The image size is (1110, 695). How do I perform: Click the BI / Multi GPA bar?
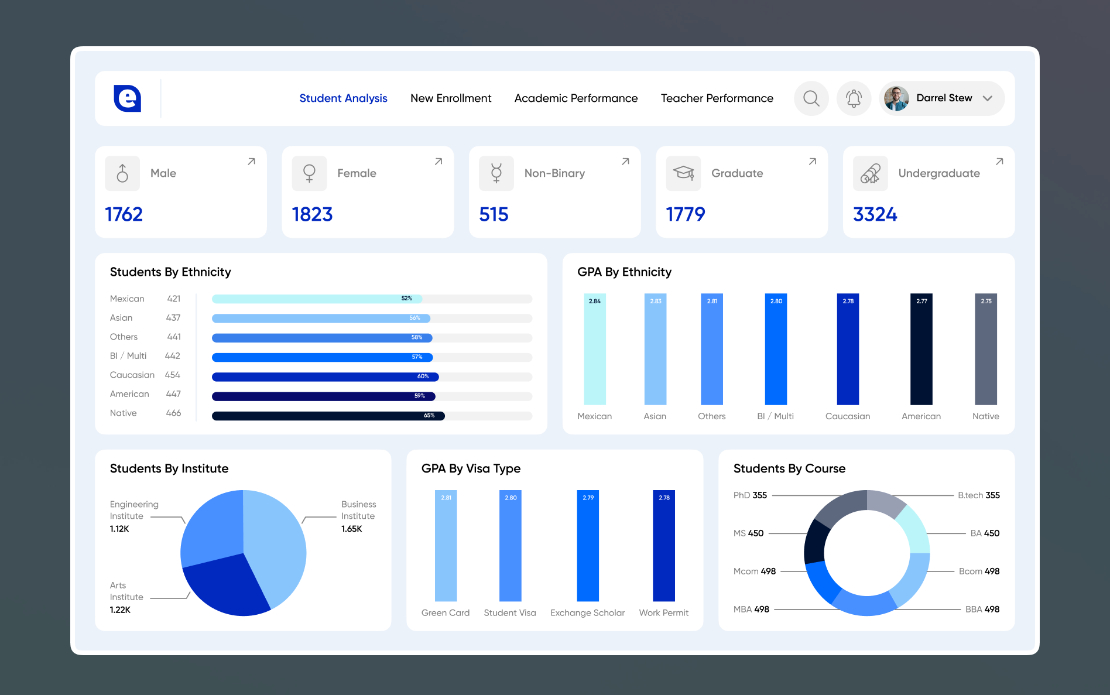click(776, 349)
